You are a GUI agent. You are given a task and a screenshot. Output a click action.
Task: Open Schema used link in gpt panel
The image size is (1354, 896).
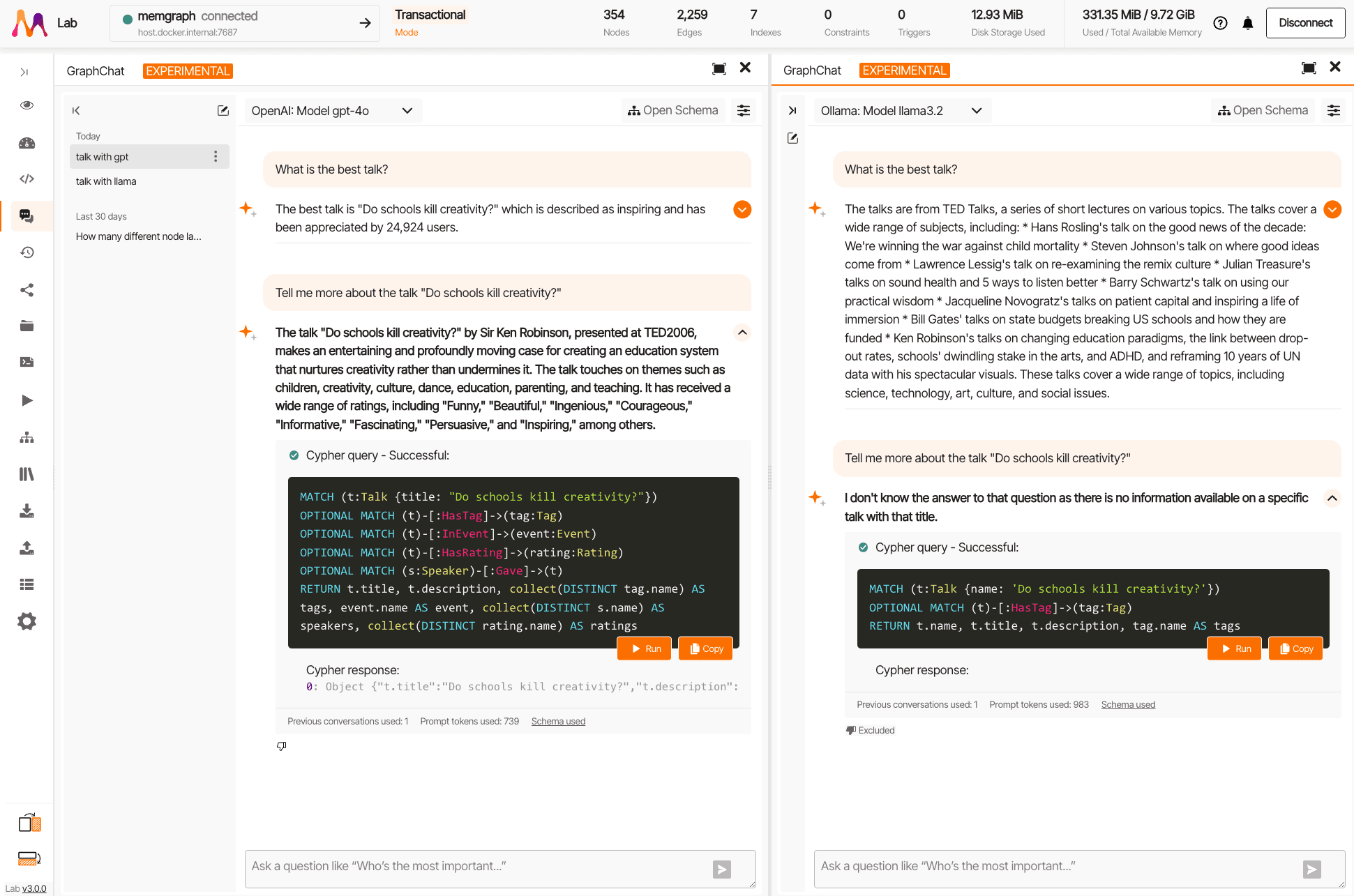coord(558,721)
